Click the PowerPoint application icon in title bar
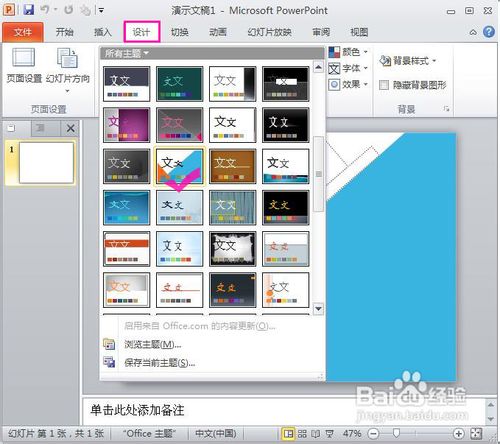500x444 pixels. pos(9,10)
